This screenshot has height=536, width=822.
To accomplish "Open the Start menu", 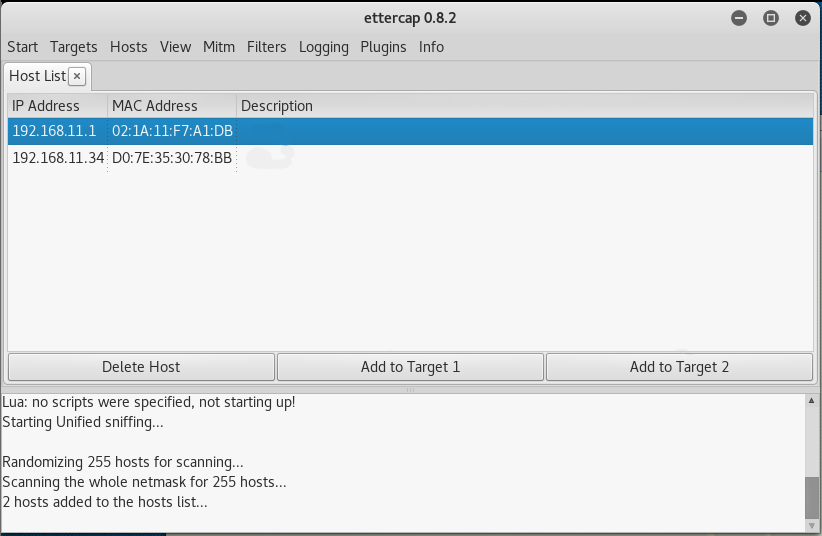I will tap(23, 47).
